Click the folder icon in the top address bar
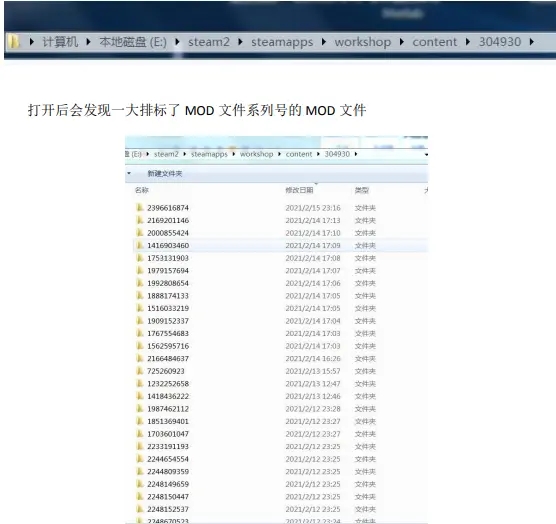Image resolution: width=556 pixels, height=524 pixels. (x=14, y=42)
